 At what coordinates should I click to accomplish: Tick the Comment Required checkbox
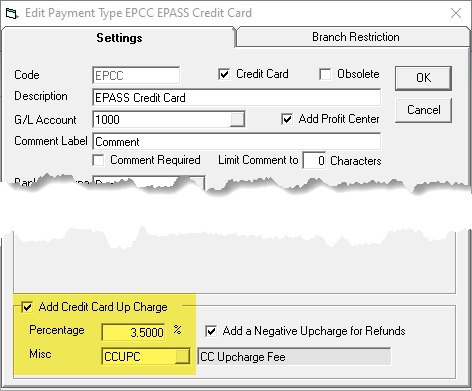(x=98, y=160)
